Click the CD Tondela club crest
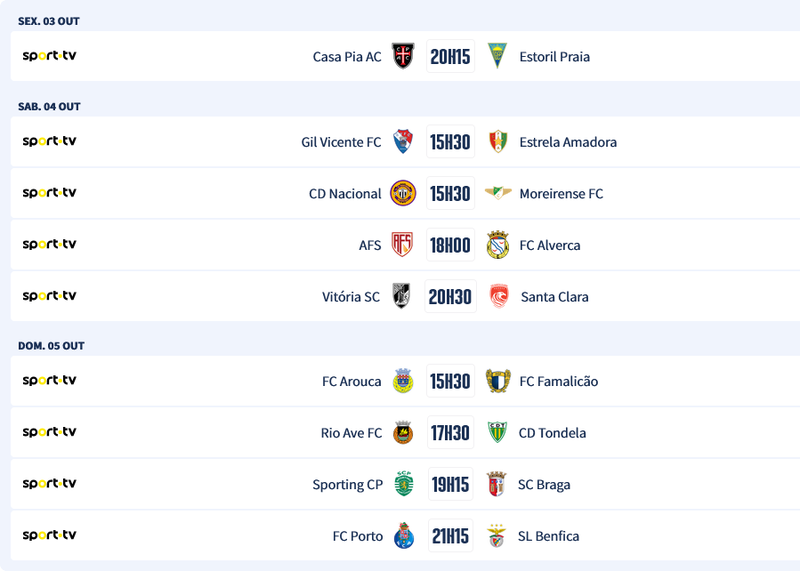Screen dimensions: 800x571 coord(497,432)
